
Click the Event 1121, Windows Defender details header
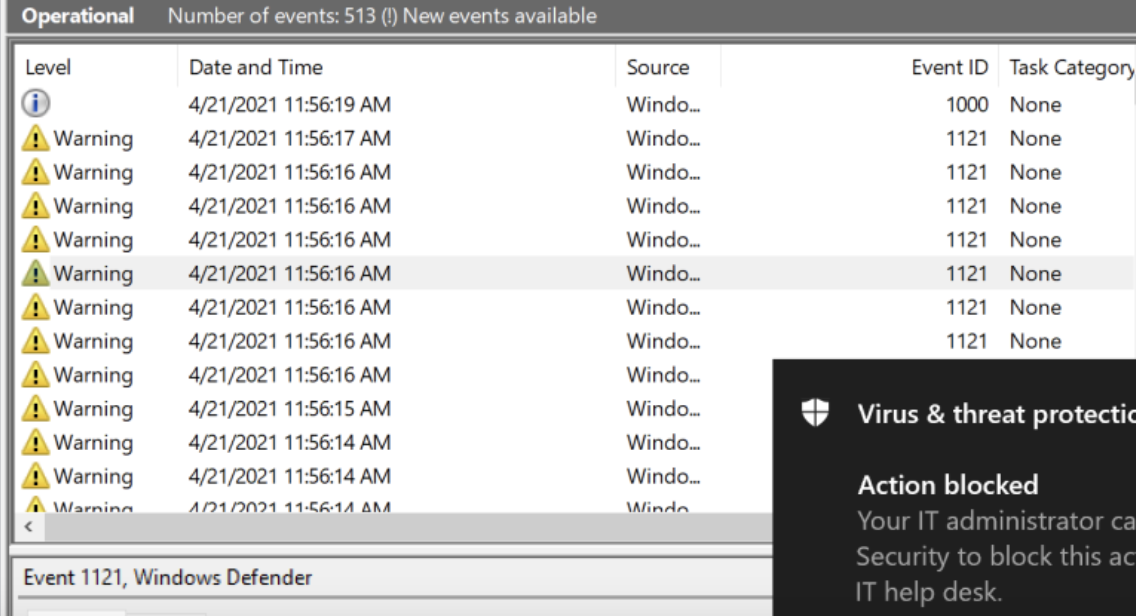168,578
